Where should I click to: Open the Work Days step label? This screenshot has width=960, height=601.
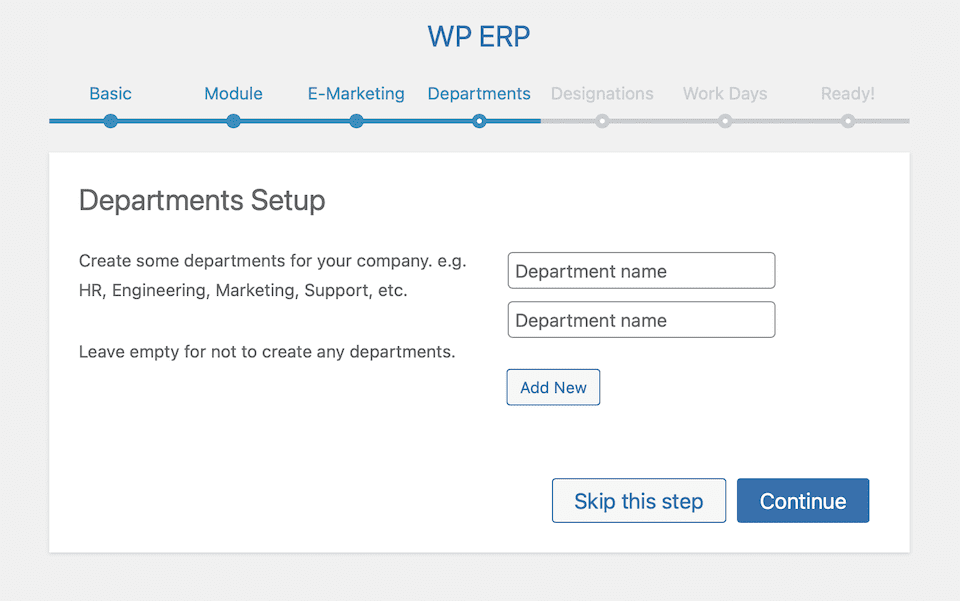(725, 94)
